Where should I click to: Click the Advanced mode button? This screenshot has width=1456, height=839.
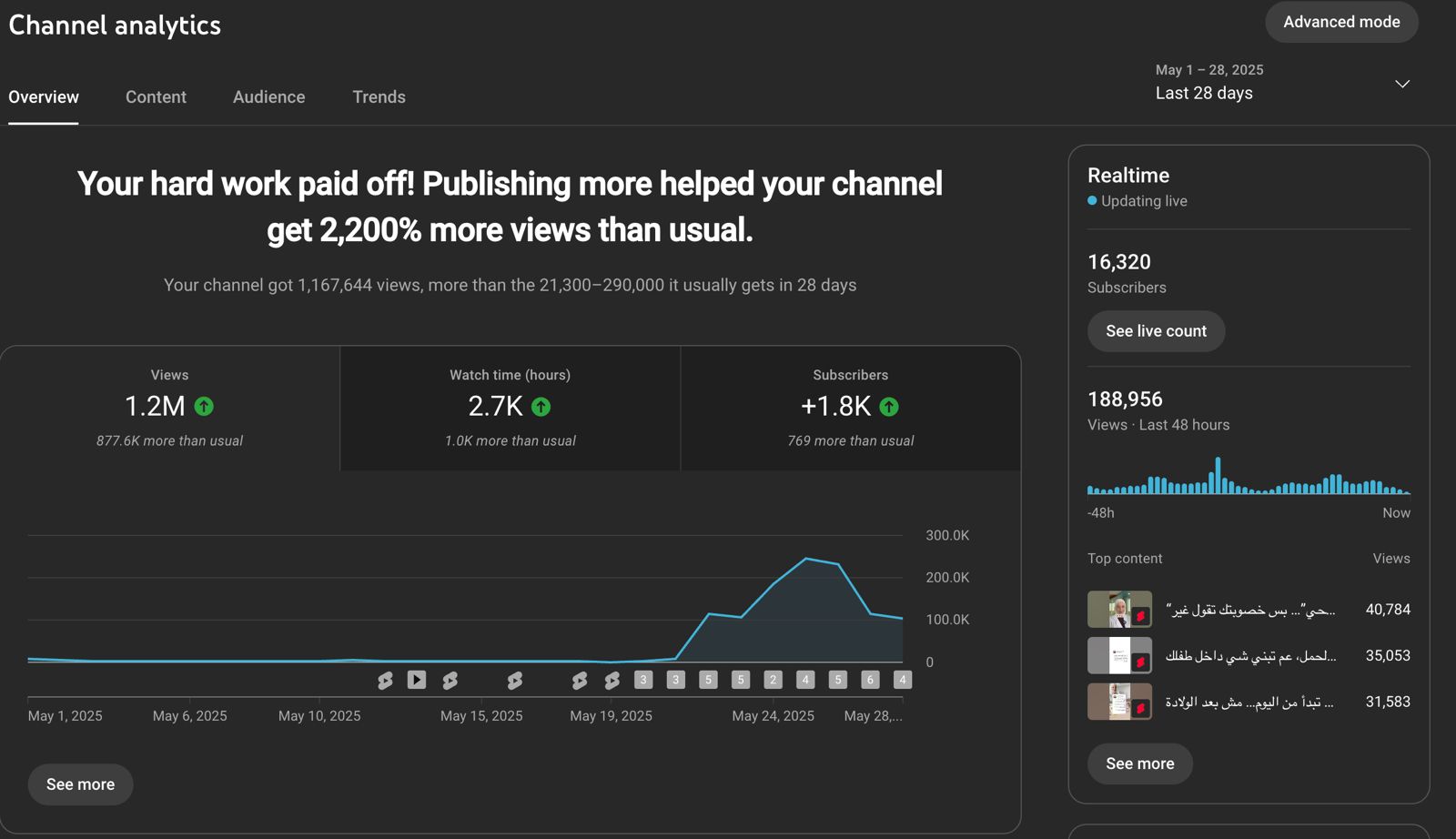point(1341,22)
